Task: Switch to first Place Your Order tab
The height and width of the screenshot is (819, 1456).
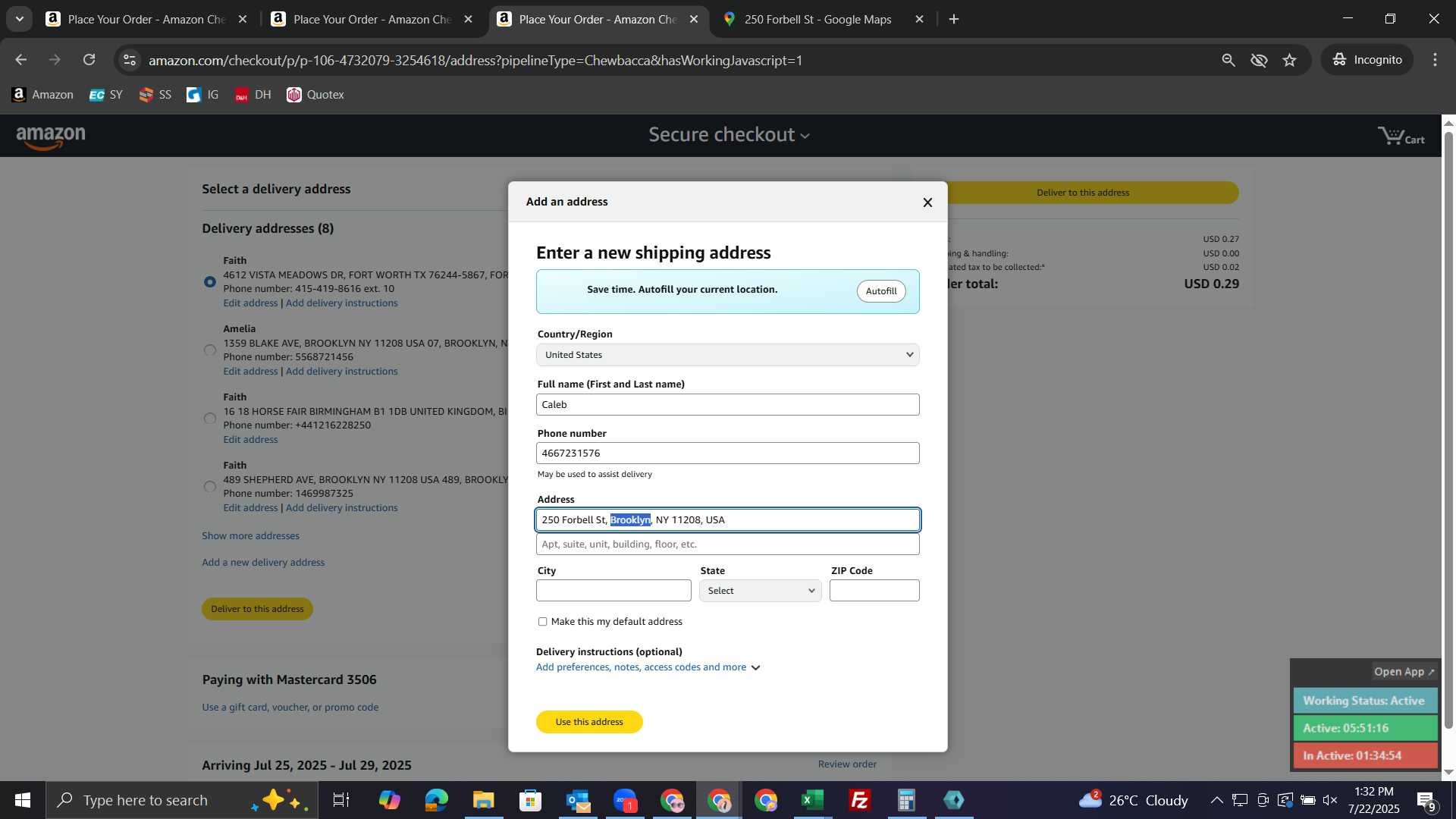Action: pyautogui.click(x=146, y=19)
